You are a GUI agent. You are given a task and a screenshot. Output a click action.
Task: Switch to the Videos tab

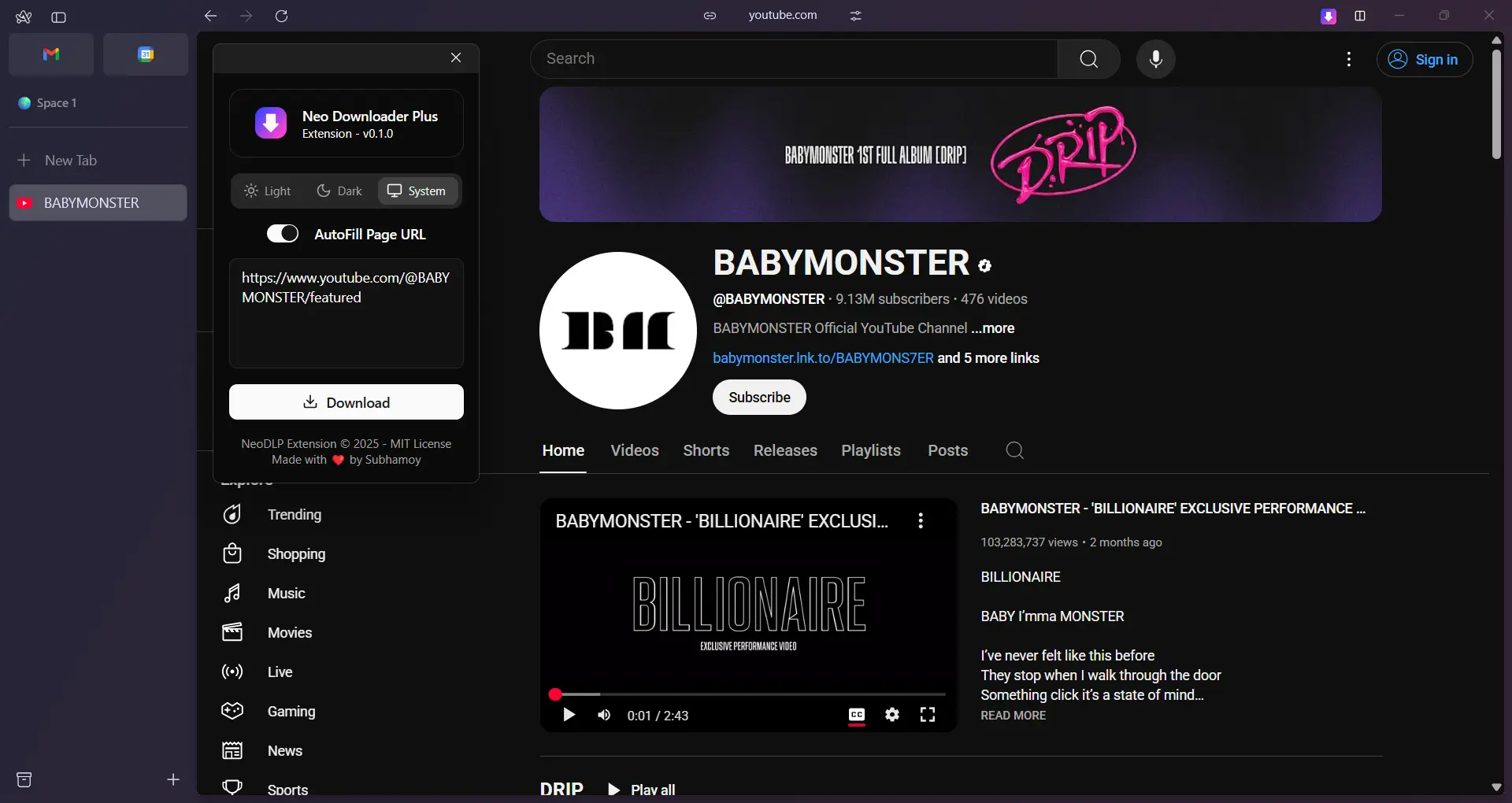(635, 450)
